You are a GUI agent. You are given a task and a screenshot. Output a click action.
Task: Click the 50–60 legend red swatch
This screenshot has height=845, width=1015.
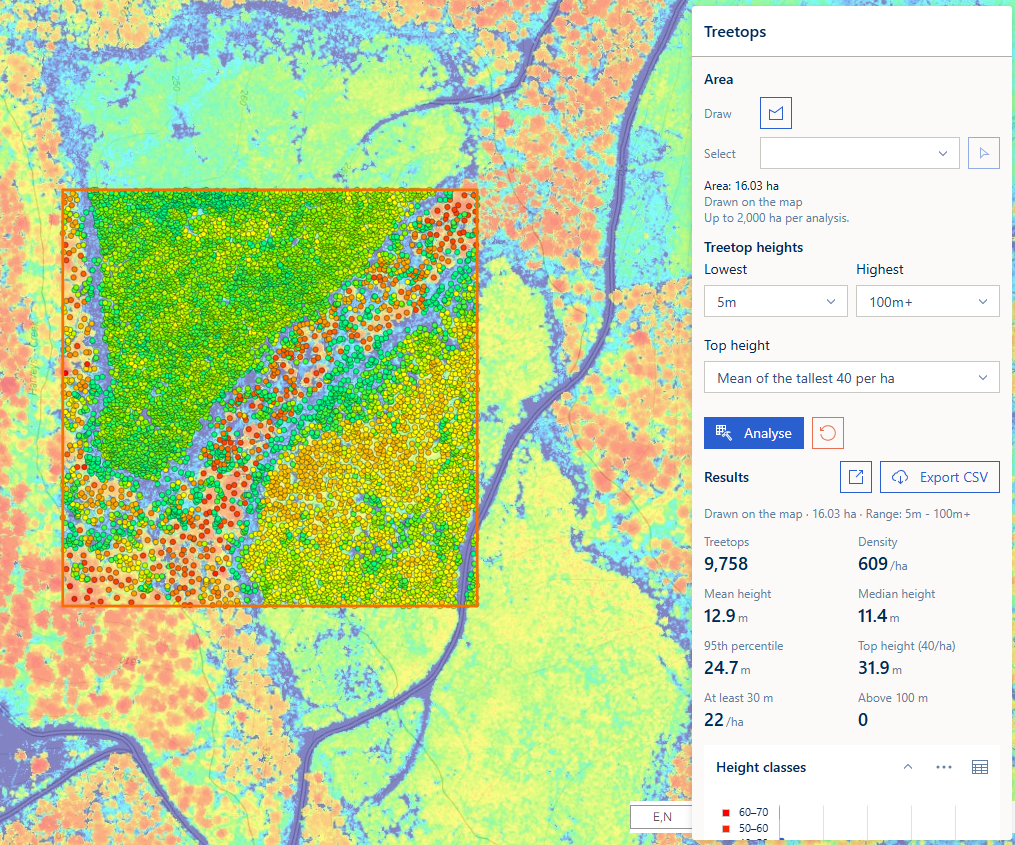[x=726, y=829]
